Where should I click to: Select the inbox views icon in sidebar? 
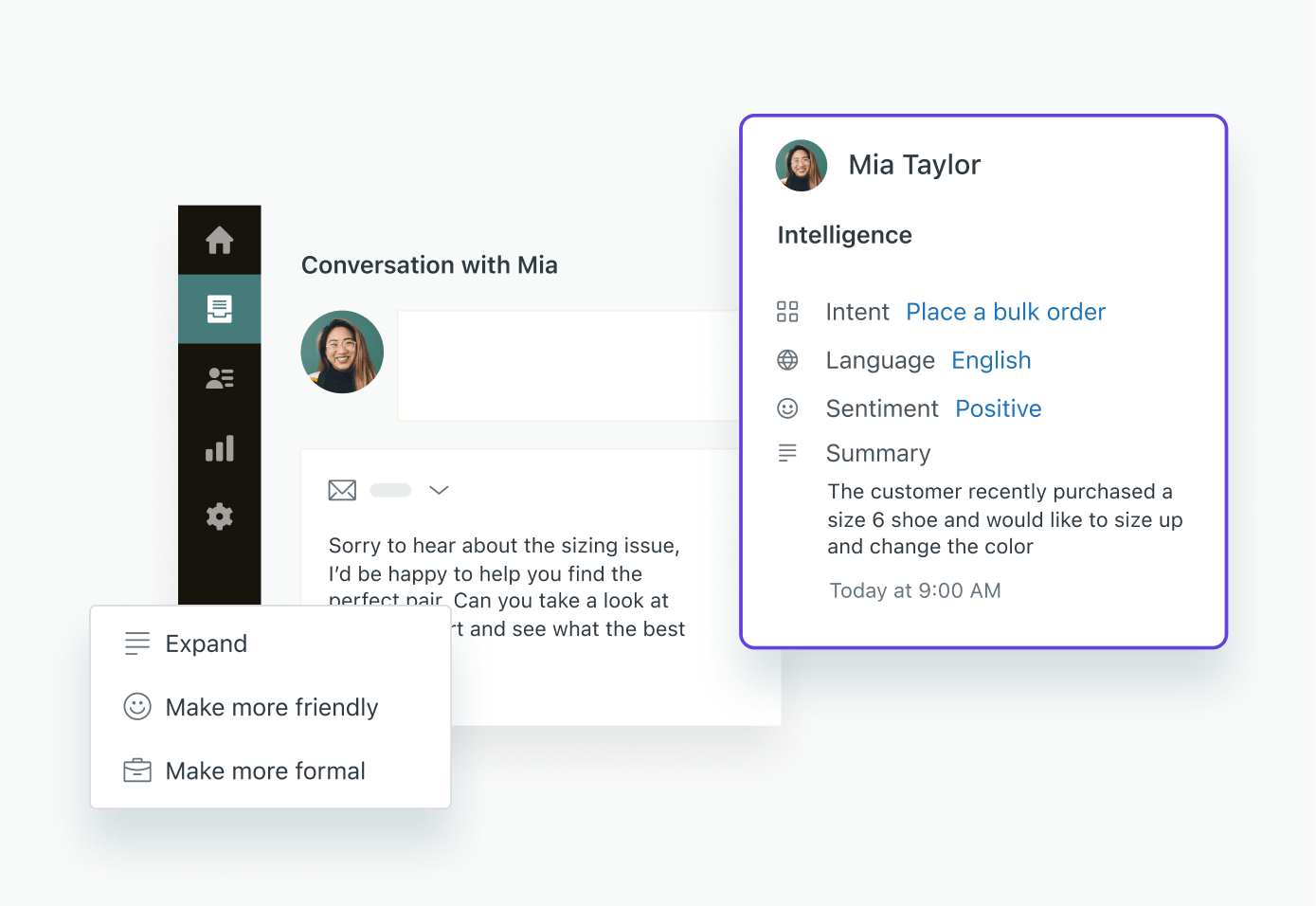pyautogui.click(x=220, y=309)
